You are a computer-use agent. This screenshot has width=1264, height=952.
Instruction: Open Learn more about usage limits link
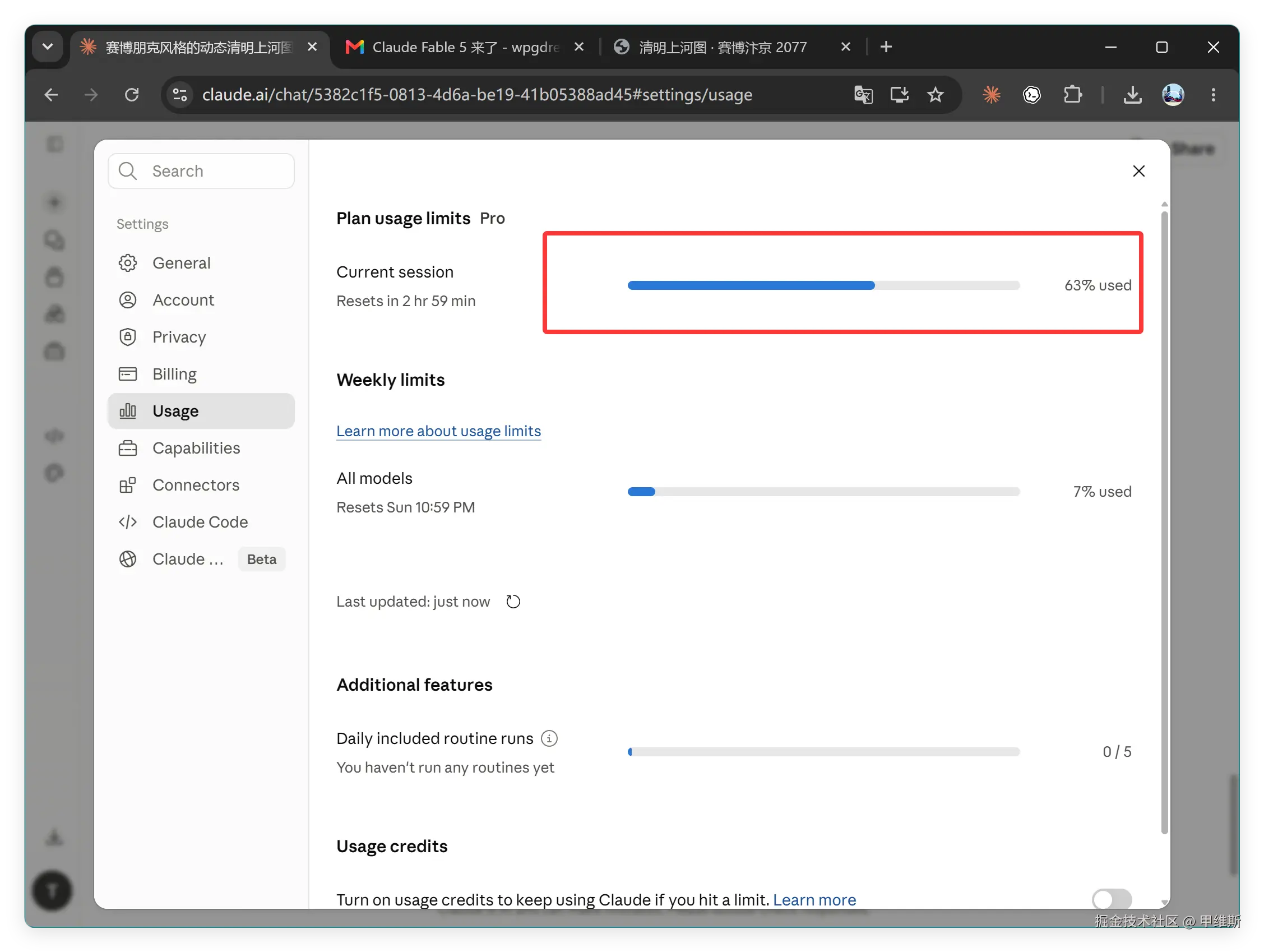click(438, 431)
